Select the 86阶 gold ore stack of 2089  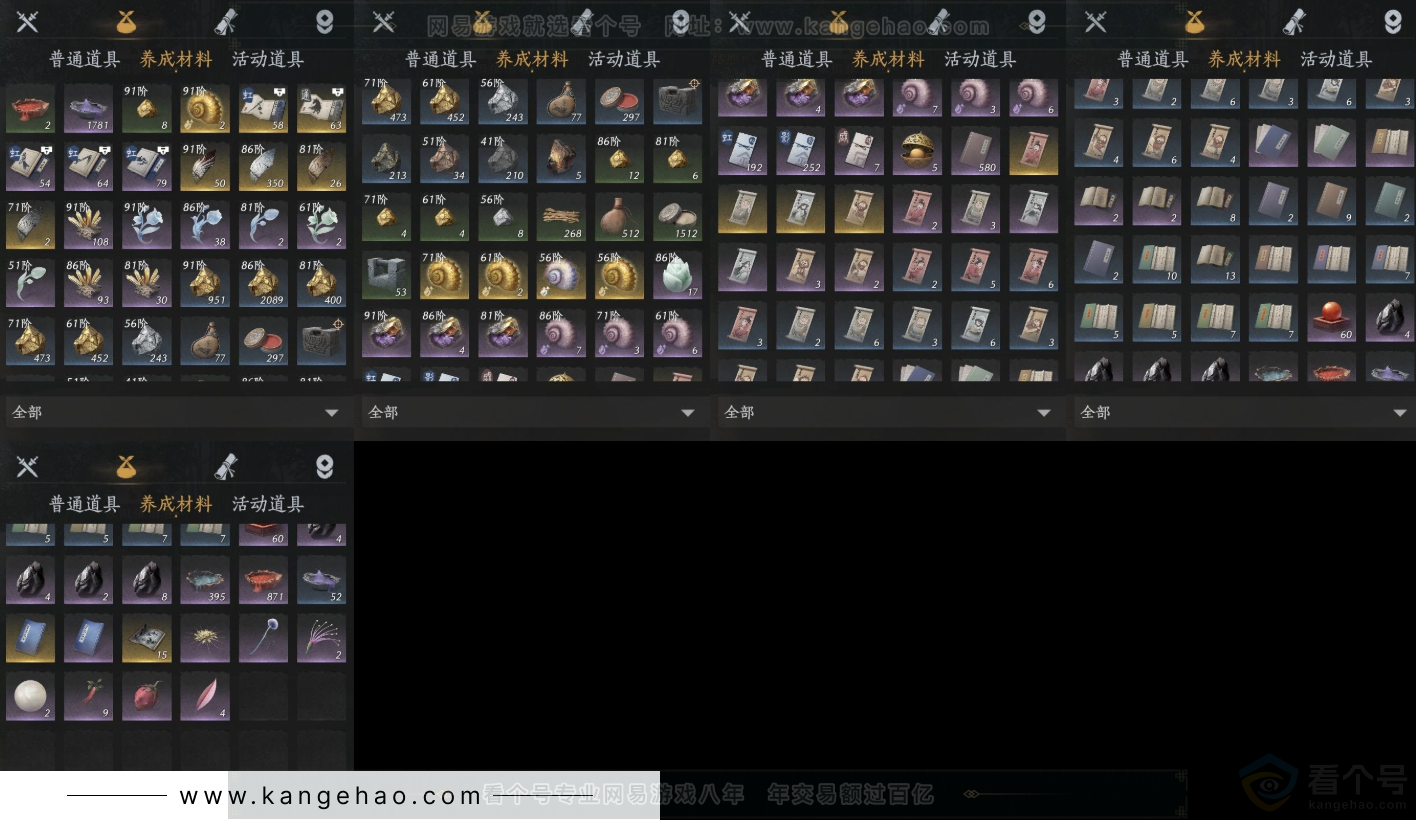[263, 283]
